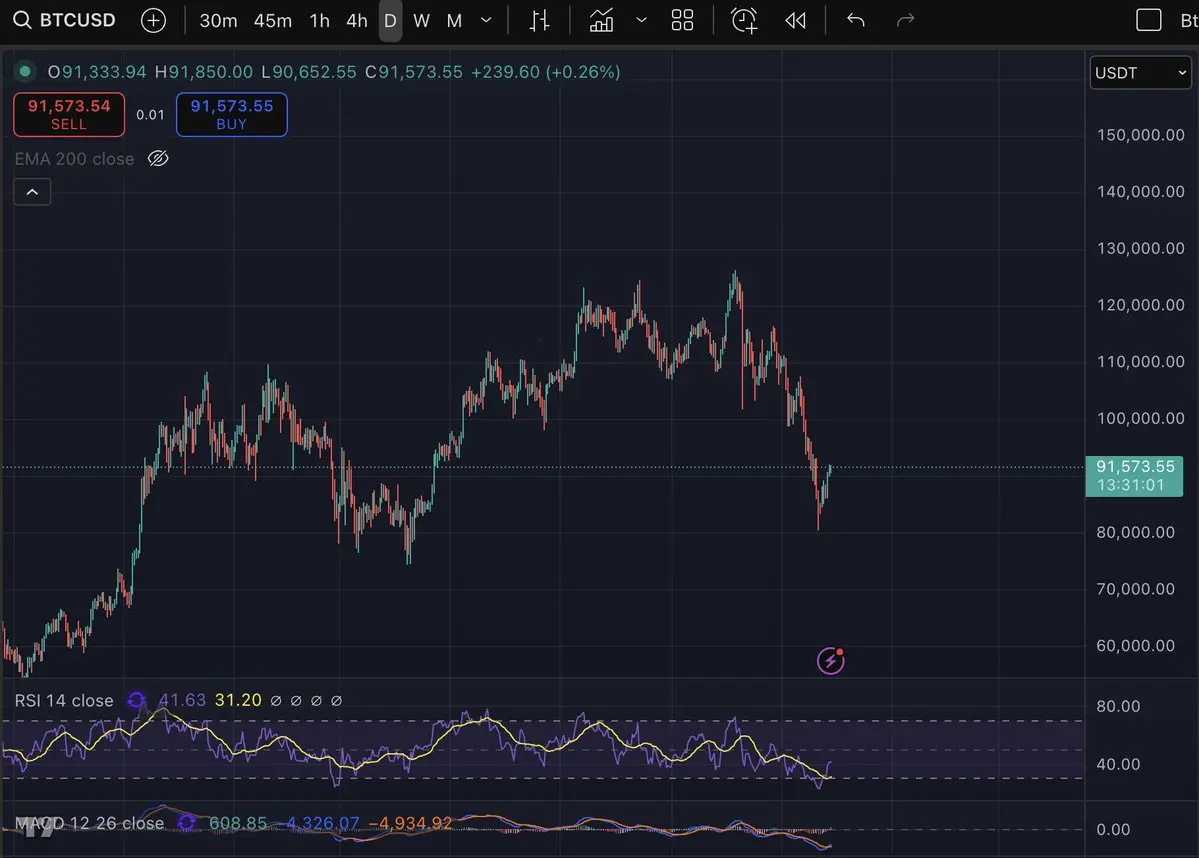Click the high price H91,850.00 in header
1199x858 pixels.
coord(203,72)
